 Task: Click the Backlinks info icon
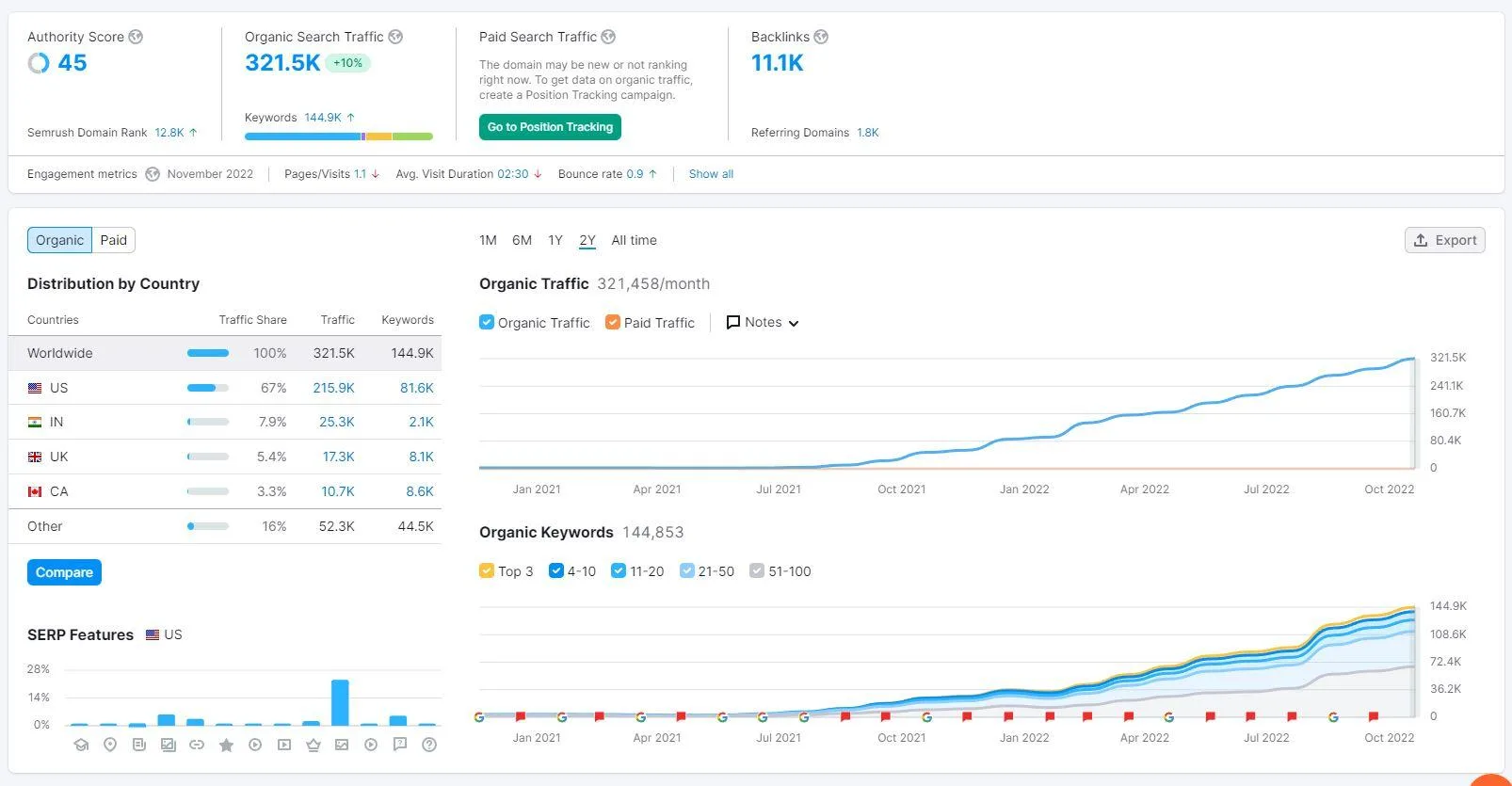821,37
